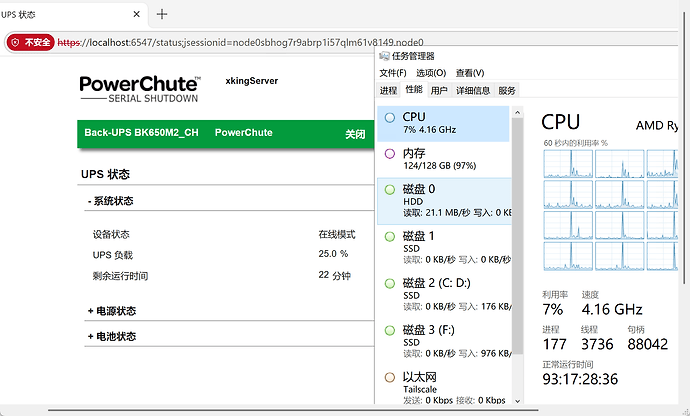Select the 内存 performance entry
This screenshot has width=690, height=416.
pyautogui.click(x=444, y=159)
